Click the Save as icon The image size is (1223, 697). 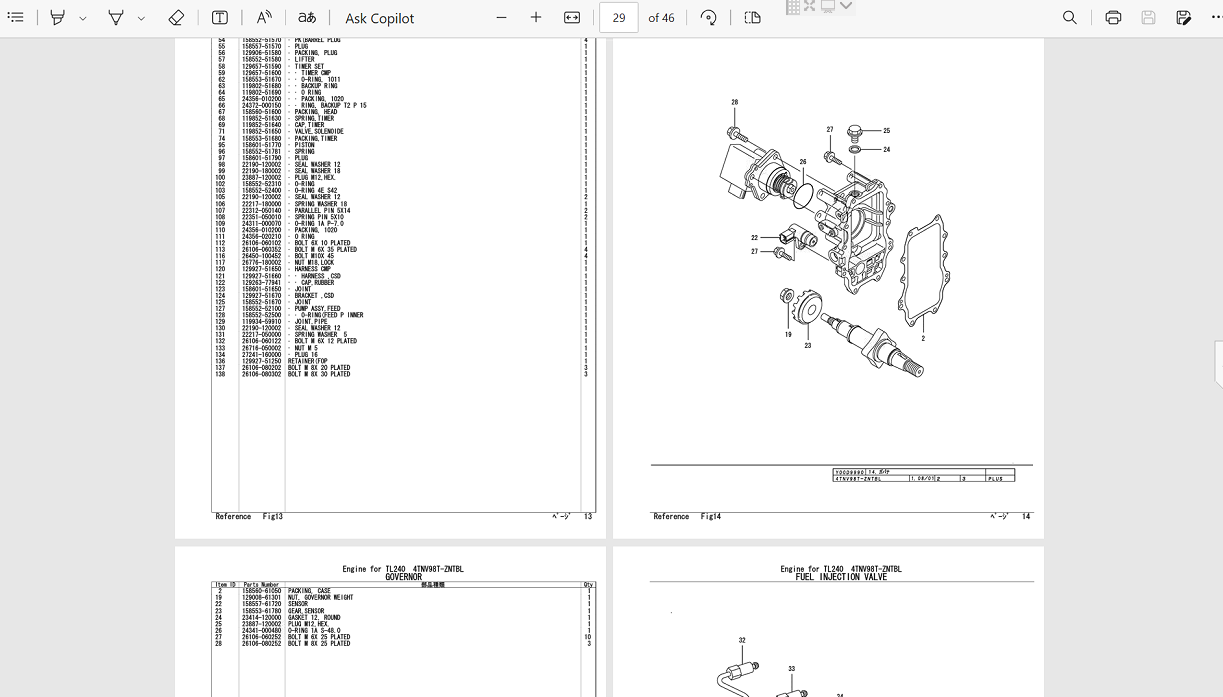point(1184,17)
